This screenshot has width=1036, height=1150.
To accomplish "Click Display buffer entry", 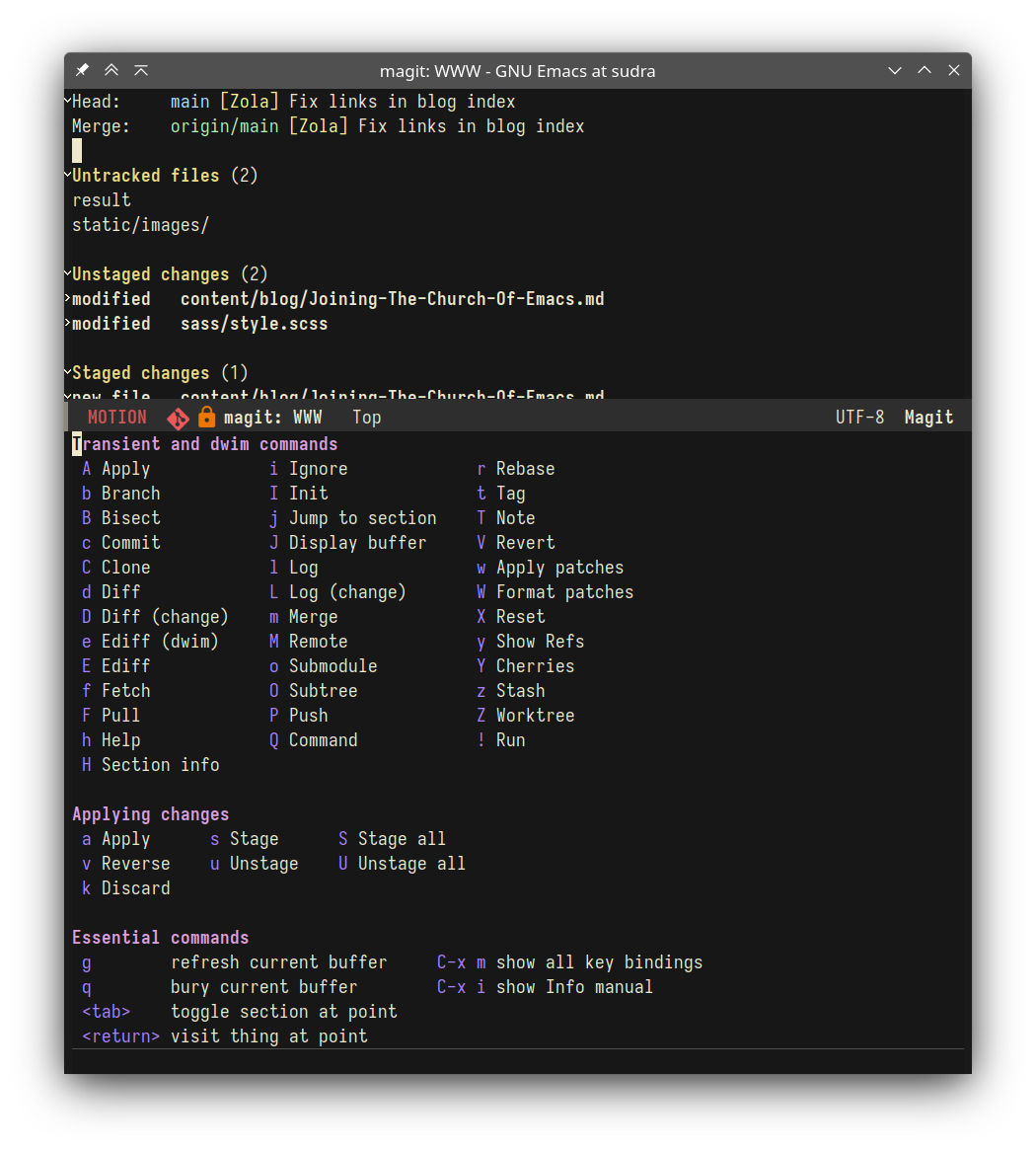I will click(x=357, y=544).
